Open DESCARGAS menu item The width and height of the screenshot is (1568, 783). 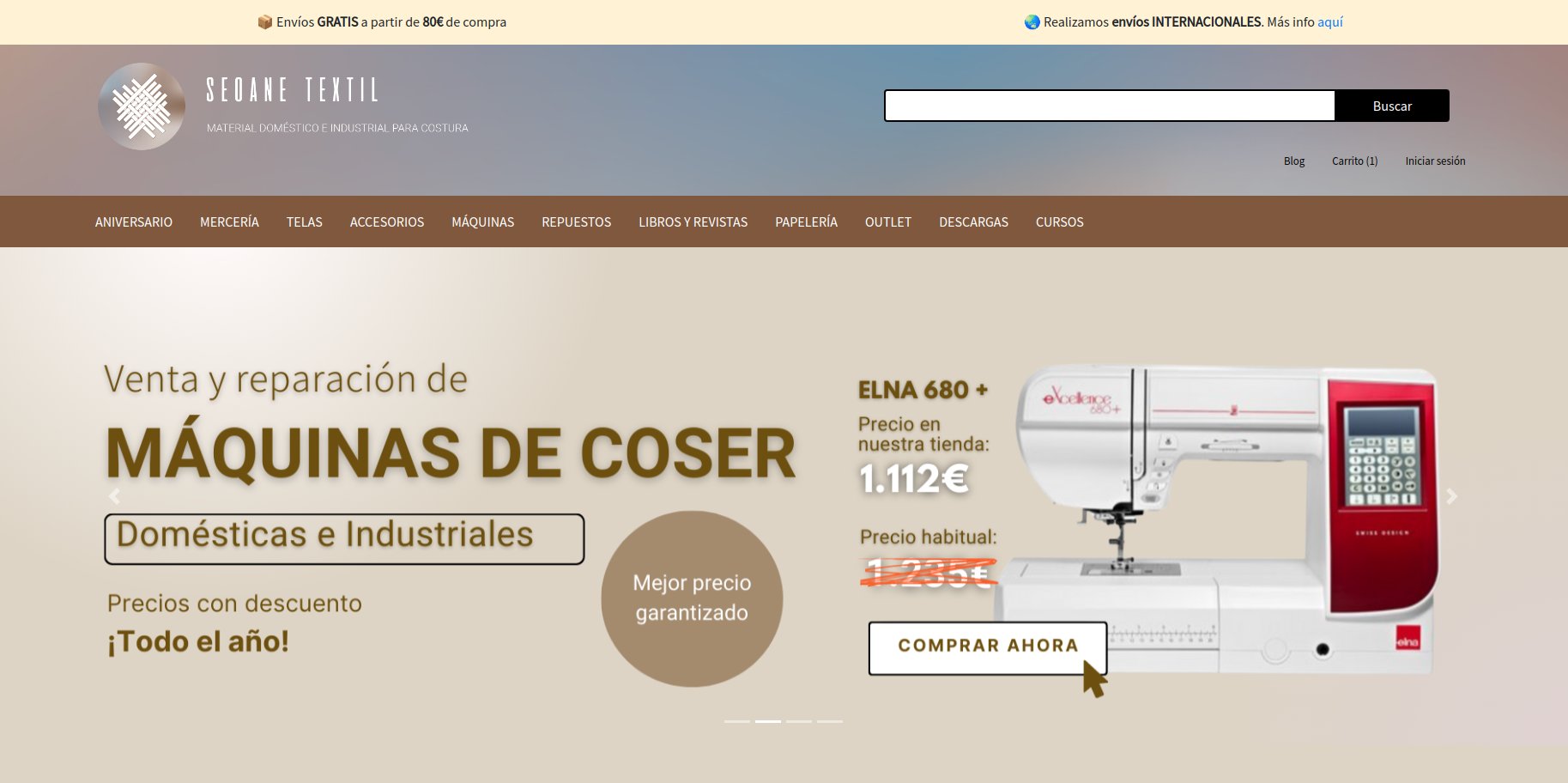974,222
